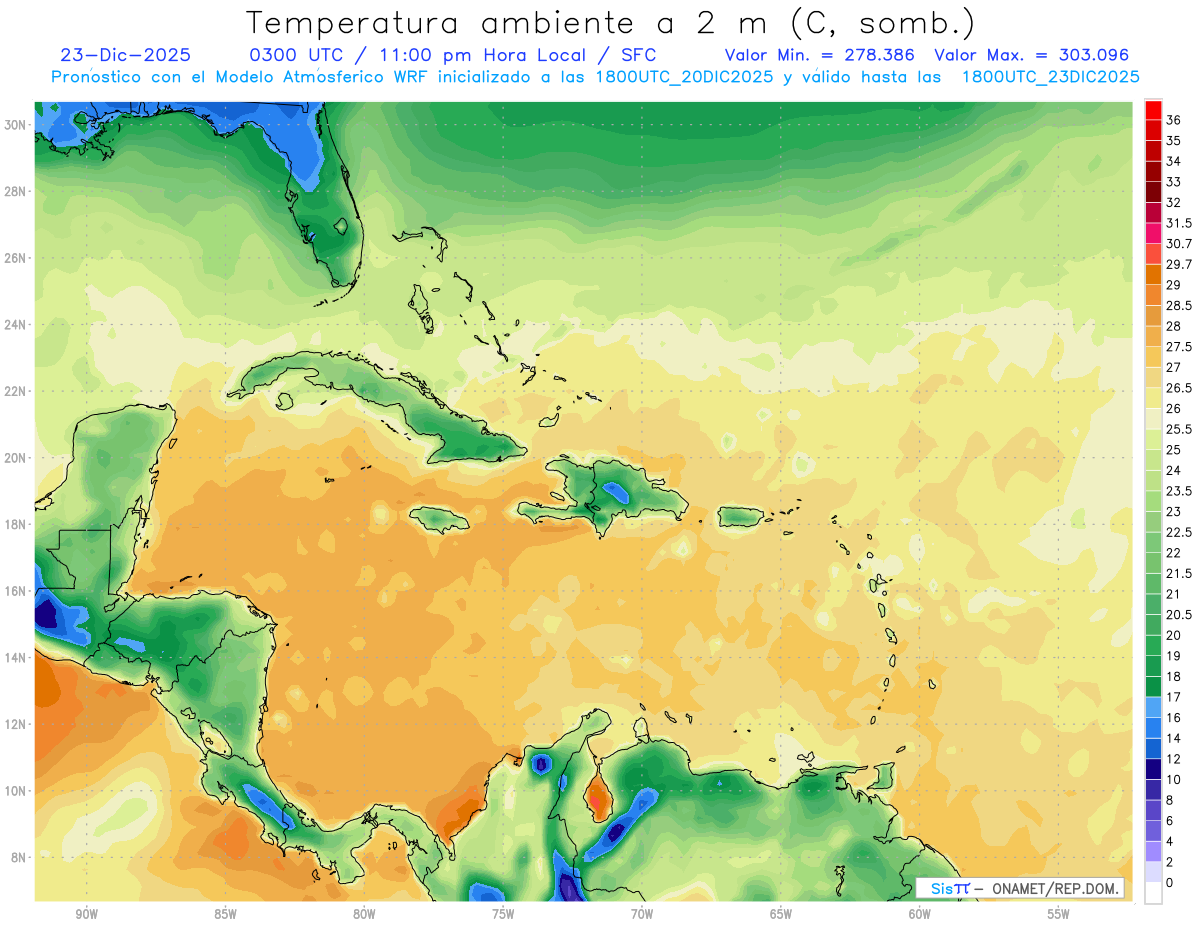1200x927 pixels.
Task: Click the legend value '22.5'
Action: coord(1179,532)
